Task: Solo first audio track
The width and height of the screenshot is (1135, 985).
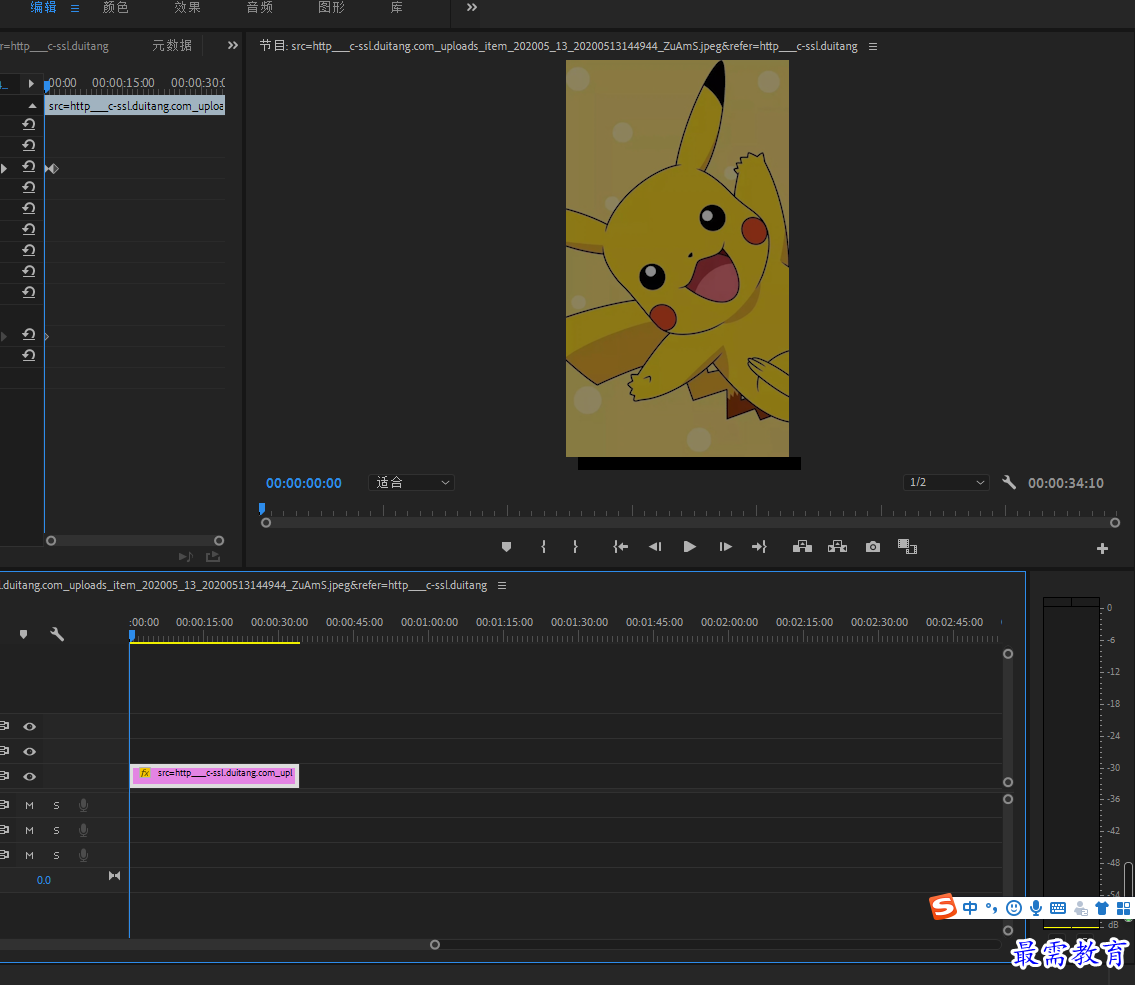Action: tap(56, 806)
